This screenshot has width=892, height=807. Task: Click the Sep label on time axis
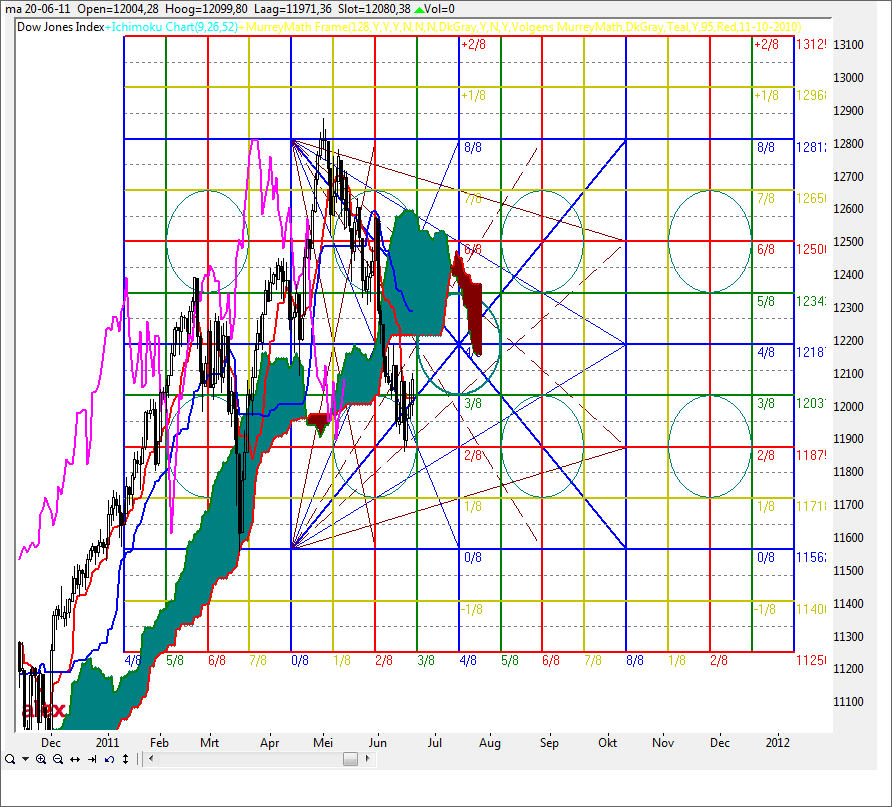[x=549, y=743]
